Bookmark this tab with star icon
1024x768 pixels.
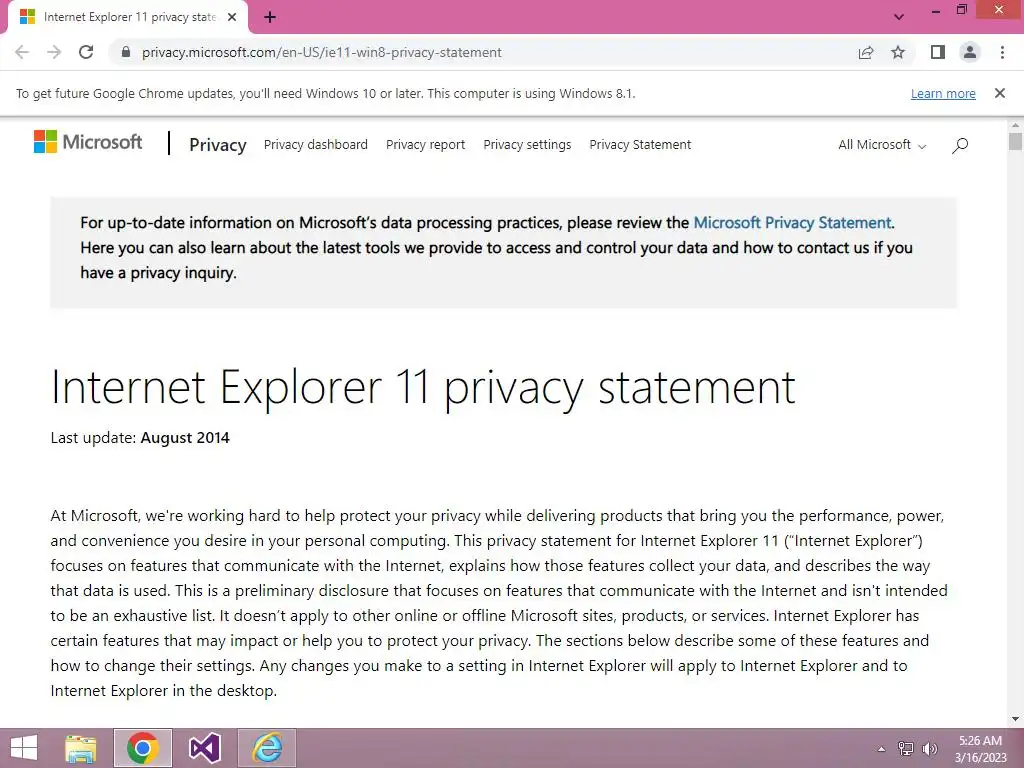tap(898, 52)
